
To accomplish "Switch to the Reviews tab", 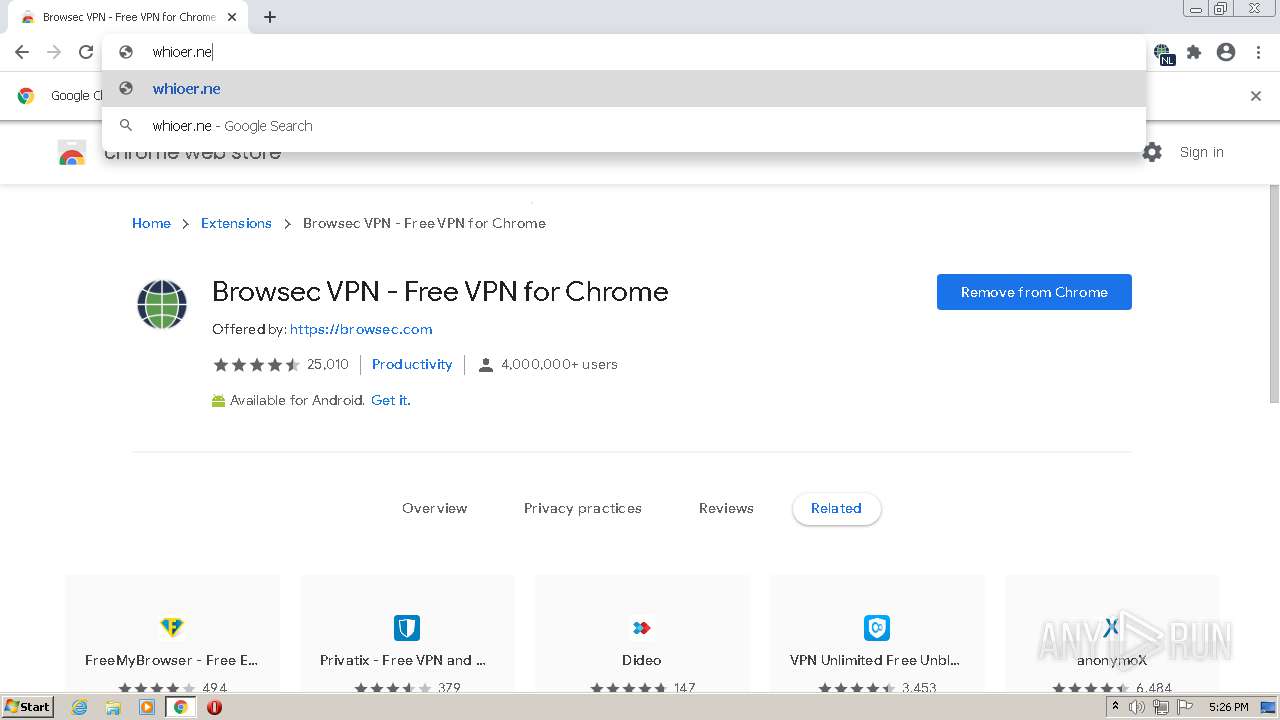I will click(x=726, y=508).
